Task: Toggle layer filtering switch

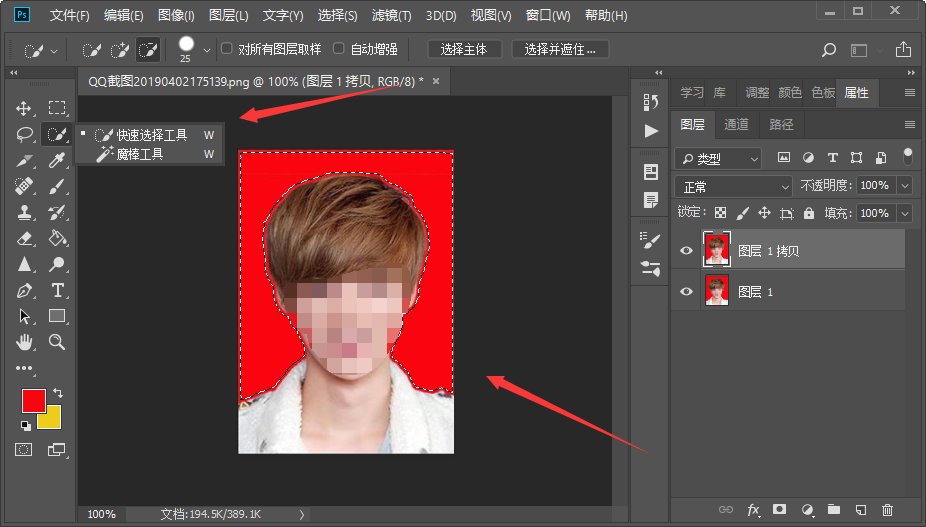Action: pyautogui.click(x=908, y=156)
